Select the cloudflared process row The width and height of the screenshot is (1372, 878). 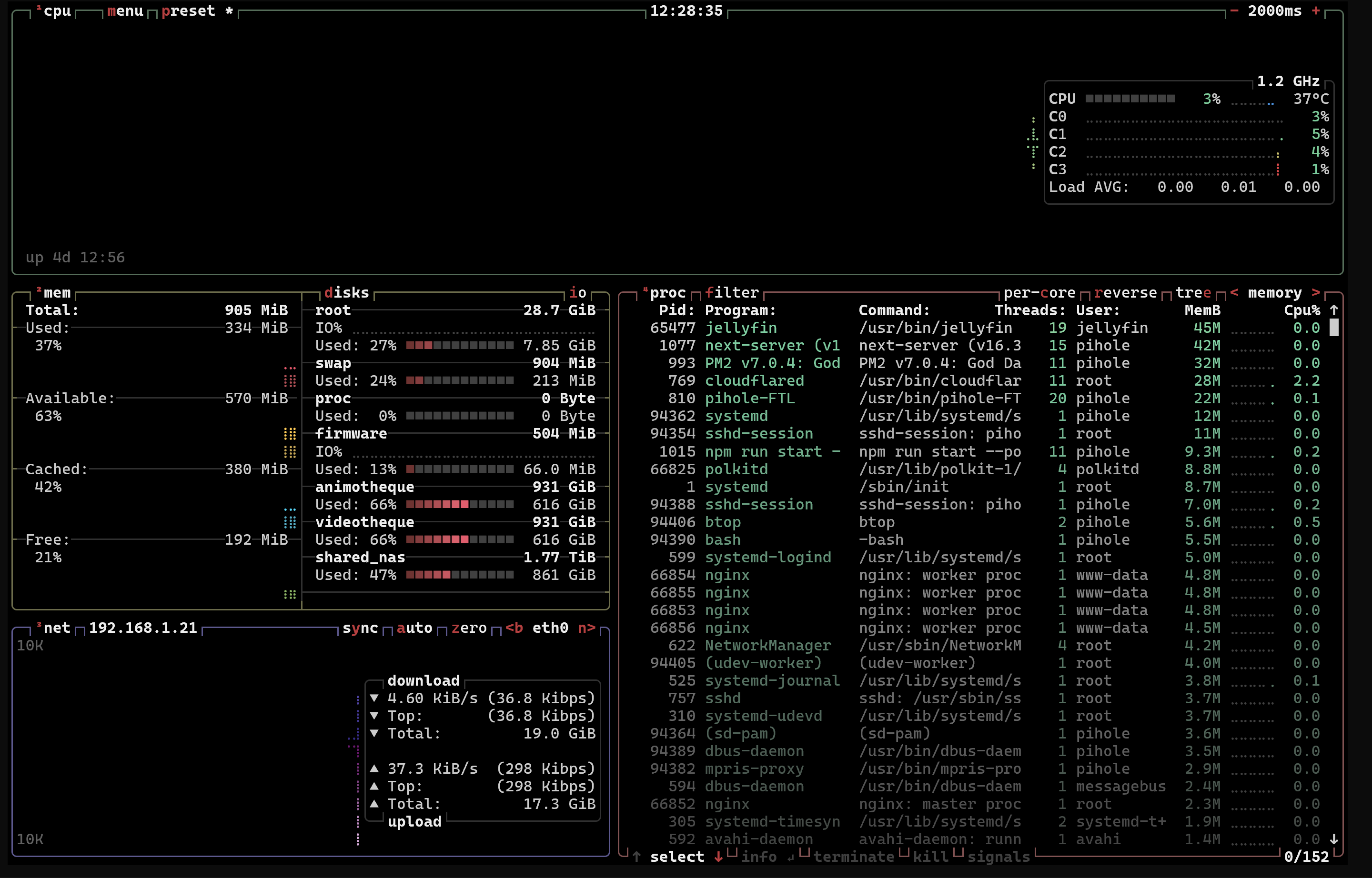(x=985, y=381)
